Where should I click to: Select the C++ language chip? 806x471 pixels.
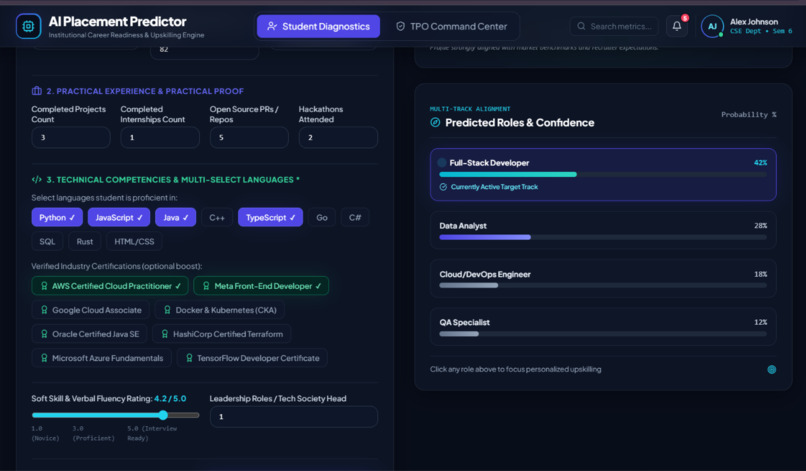point(217,218)
